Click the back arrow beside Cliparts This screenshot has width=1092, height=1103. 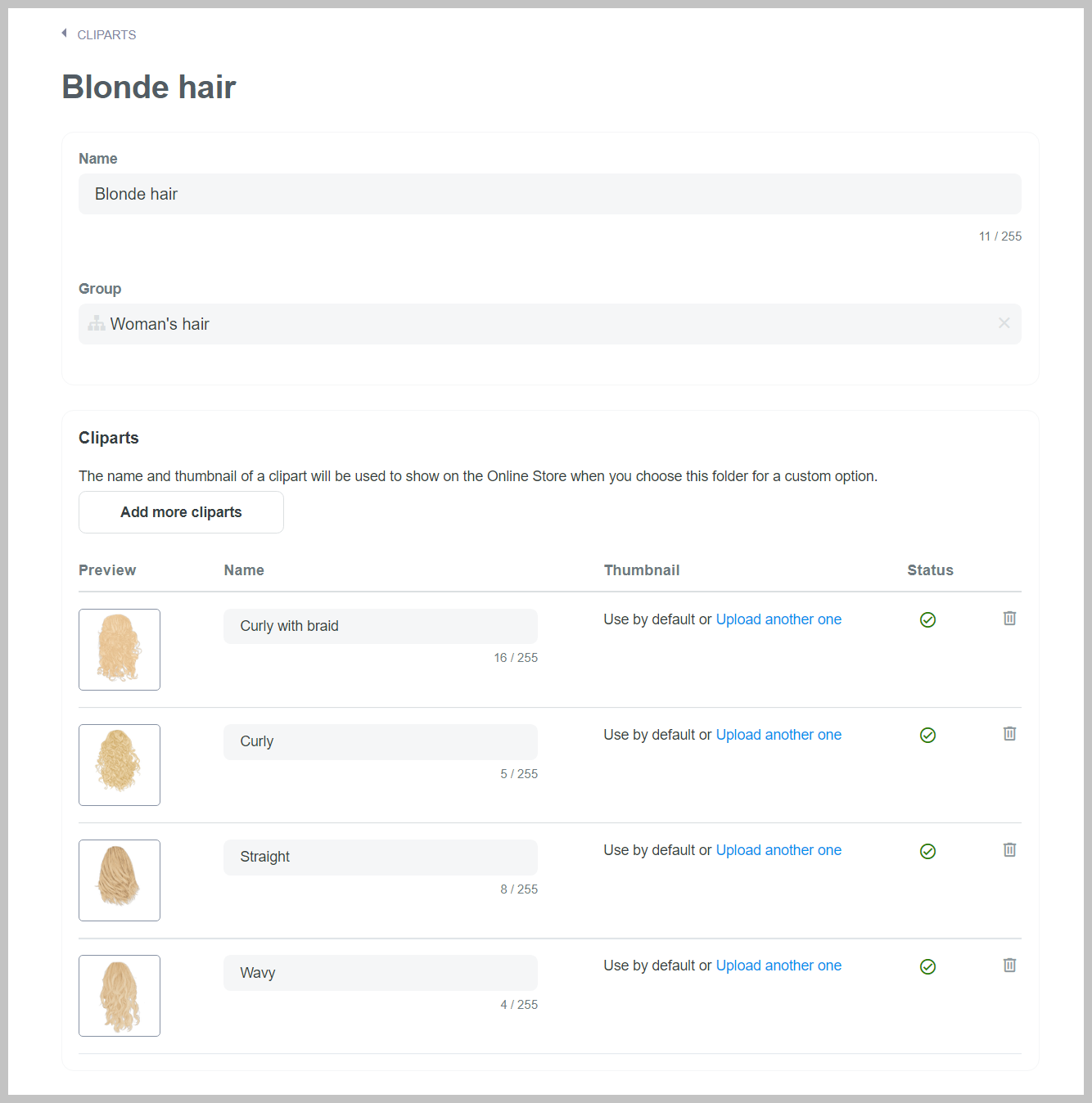pos(64,34)
